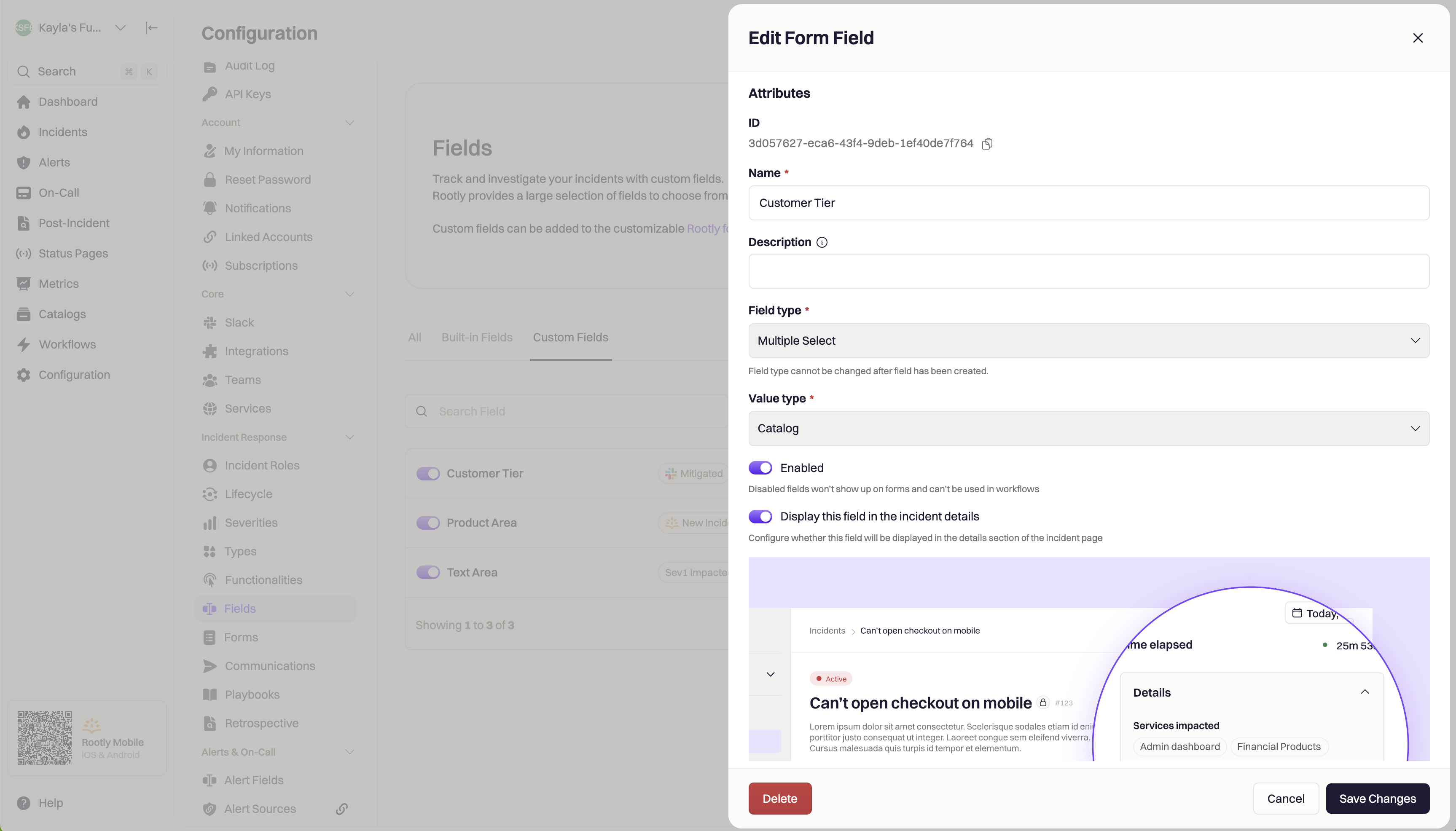Toggle the Text Area field switch
The image size is (1456, 831).
428,572
